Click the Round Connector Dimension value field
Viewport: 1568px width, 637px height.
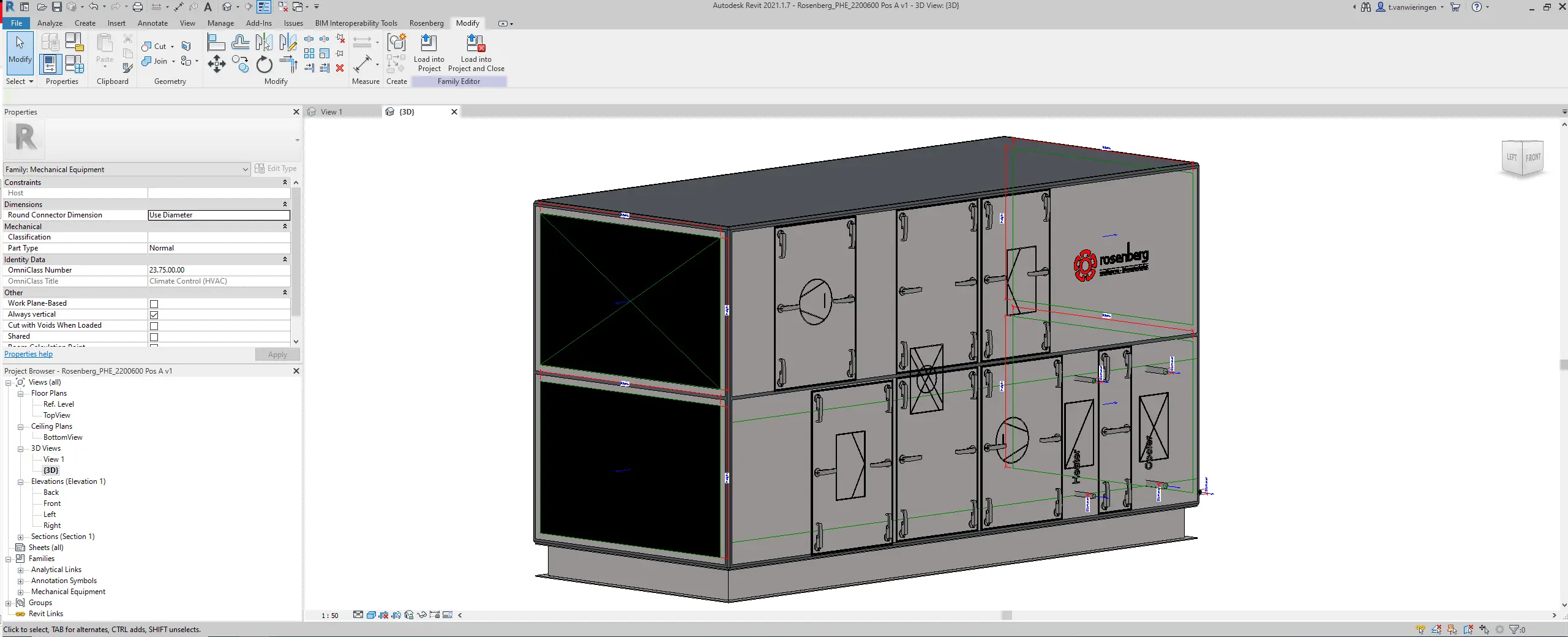tap(219, 215)
